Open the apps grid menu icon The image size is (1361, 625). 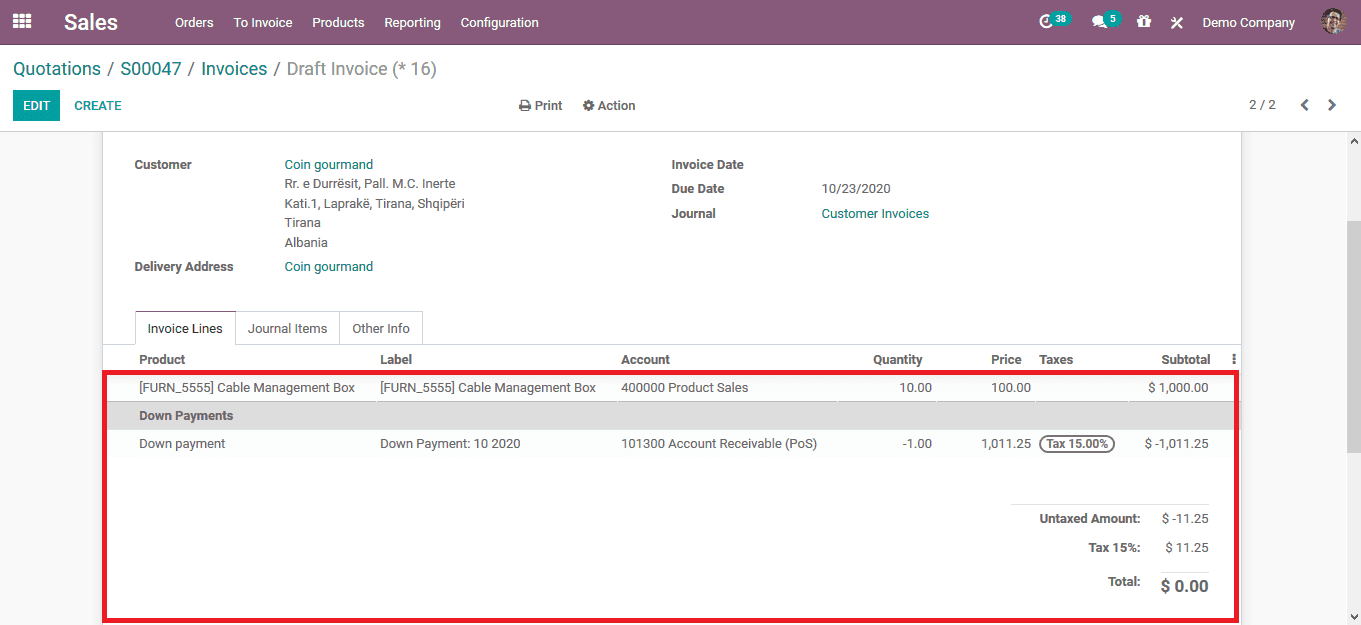pos(22,21)
